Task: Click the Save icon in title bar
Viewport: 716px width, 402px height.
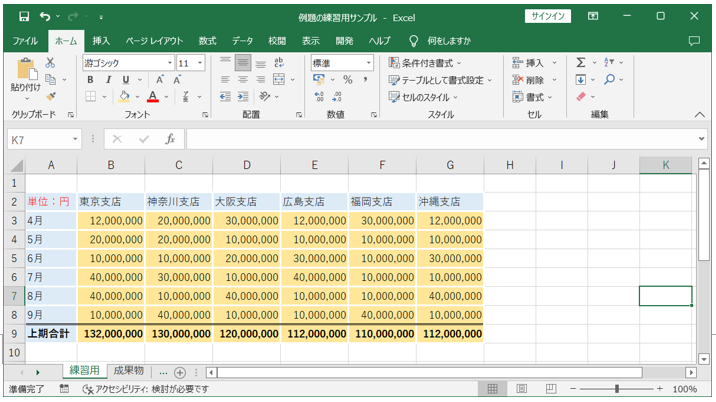Action: [22, 16]
